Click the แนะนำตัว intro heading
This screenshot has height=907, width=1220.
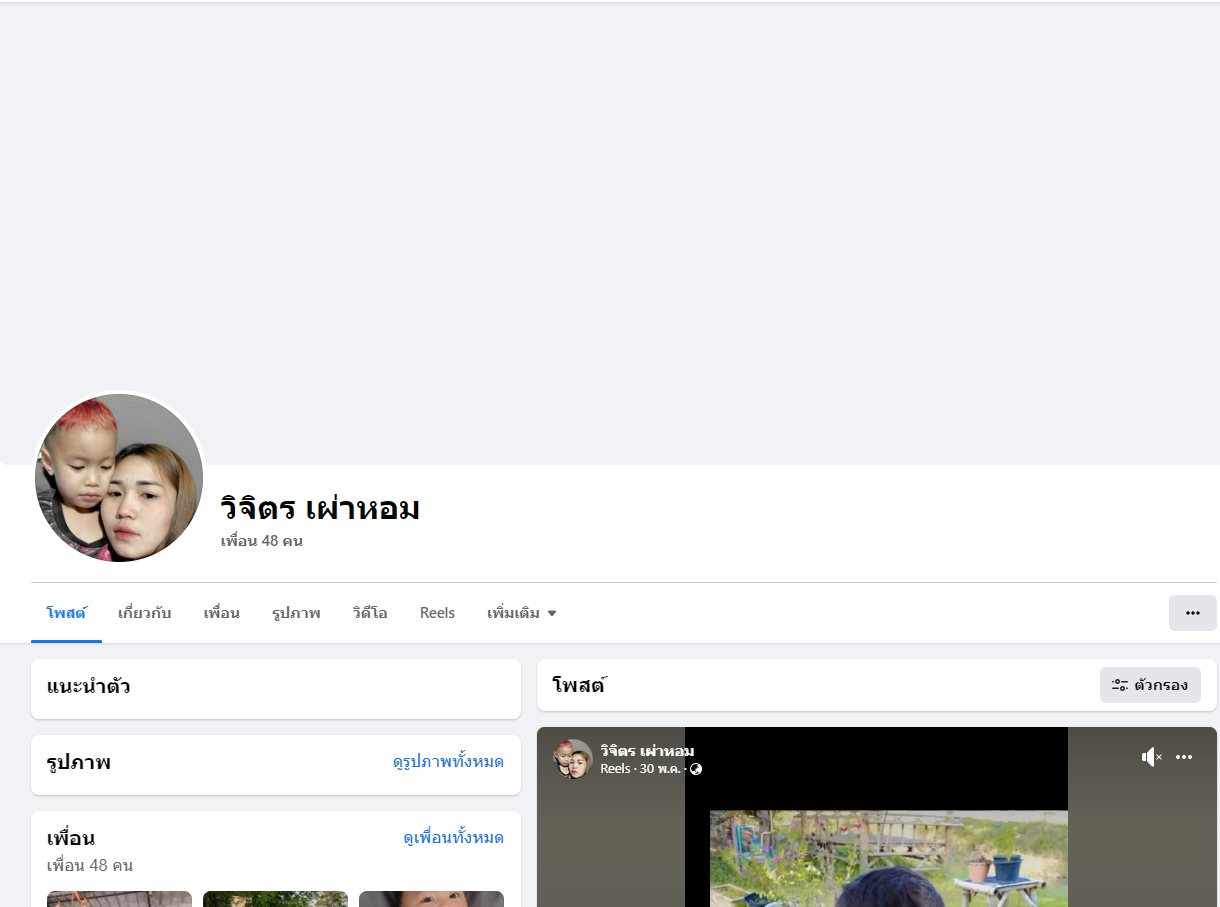click(x=88, y=687)
